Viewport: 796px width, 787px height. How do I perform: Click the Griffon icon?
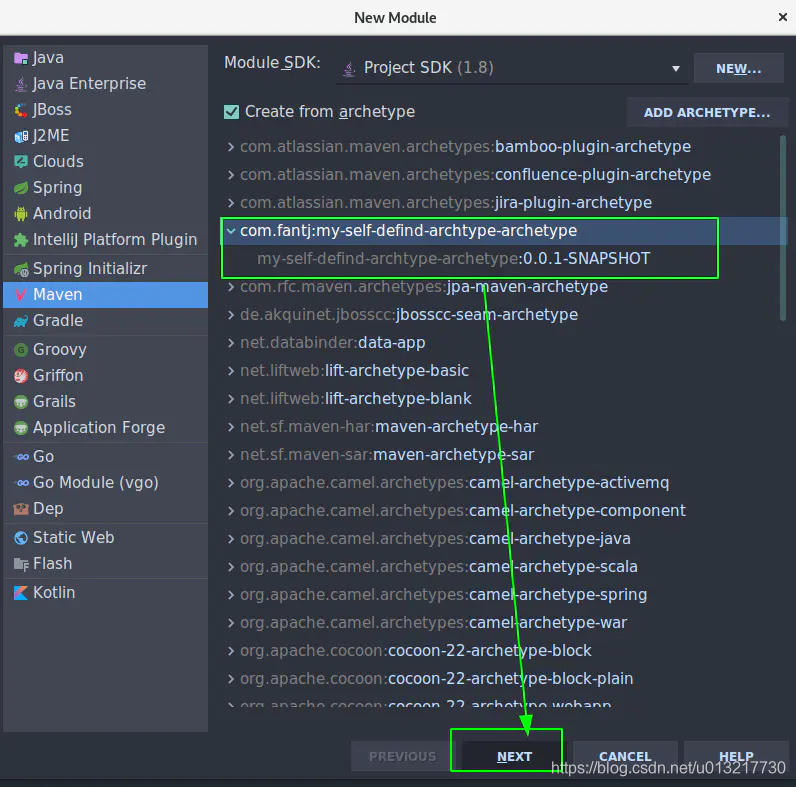pyautogui.click(x=21, y=376)
